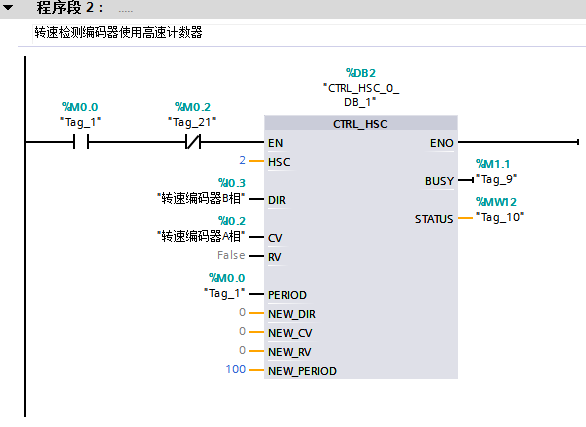
Task: Select the DIR operand 转速编码器B相
Action: point(201,198)
